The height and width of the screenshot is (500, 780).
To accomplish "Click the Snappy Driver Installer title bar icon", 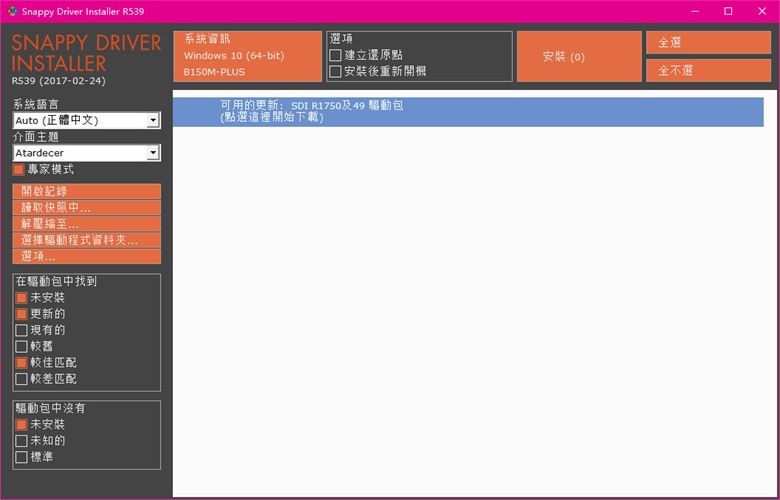I will [x=12, y=11].
